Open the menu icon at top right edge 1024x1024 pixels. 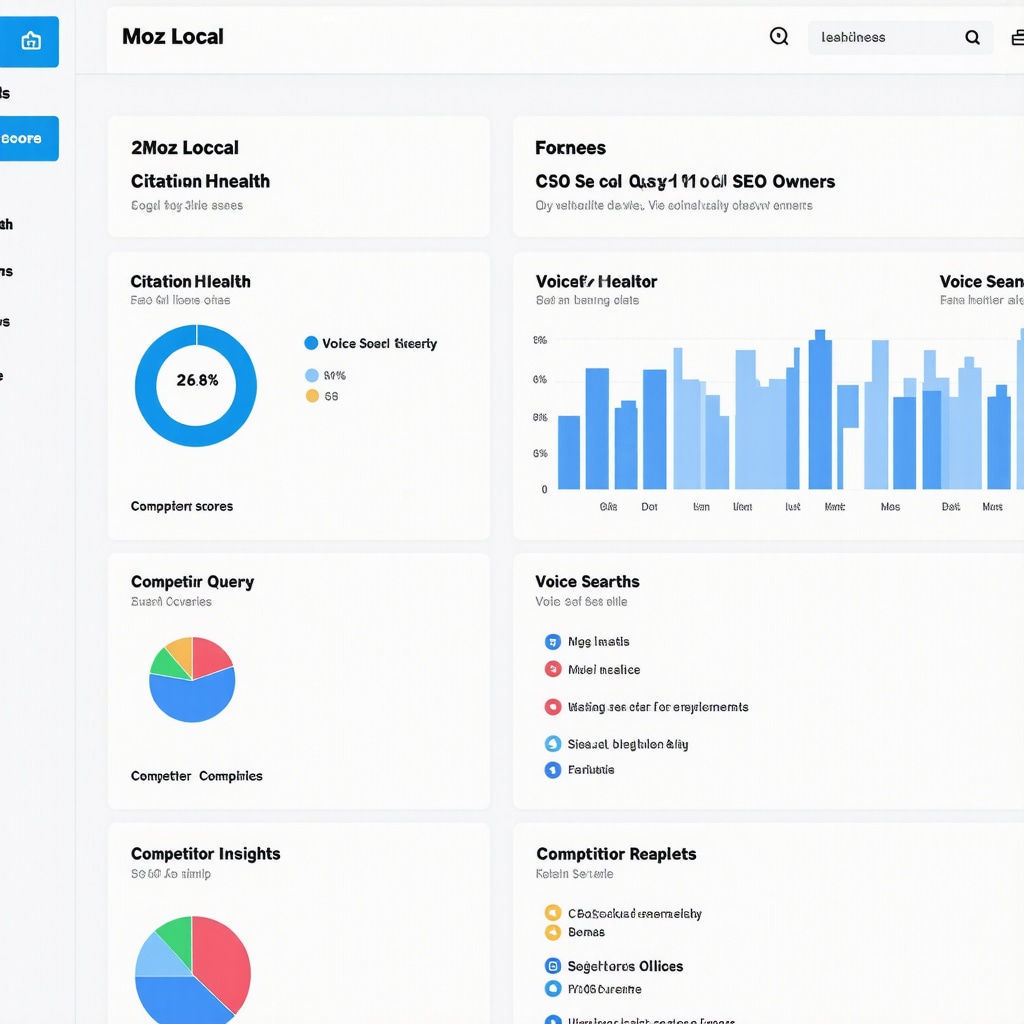(1017, 38)
